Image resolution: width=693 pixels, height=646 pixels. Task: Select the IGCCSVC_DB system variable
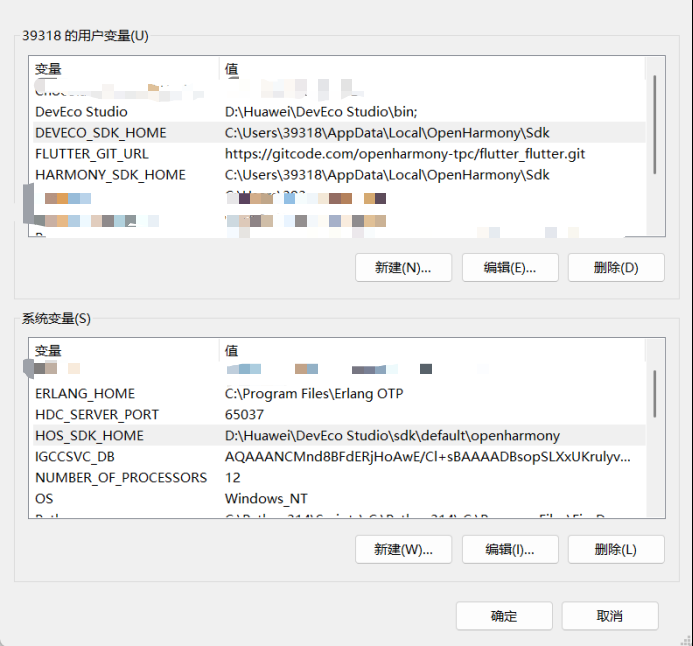[x=339, y=456]
